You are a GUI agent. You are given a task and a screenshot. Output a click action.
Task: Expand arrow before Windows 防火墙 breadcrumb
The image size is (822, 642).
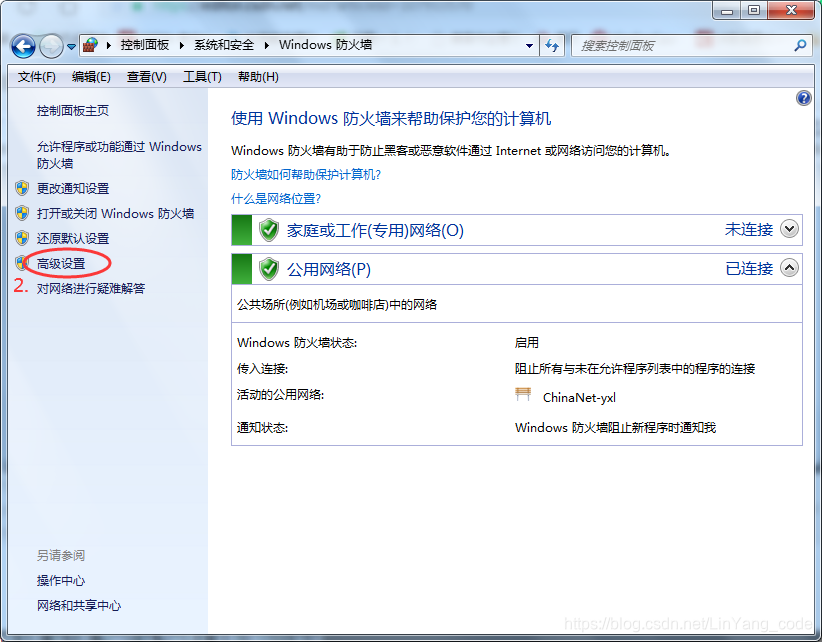[266, 46]
